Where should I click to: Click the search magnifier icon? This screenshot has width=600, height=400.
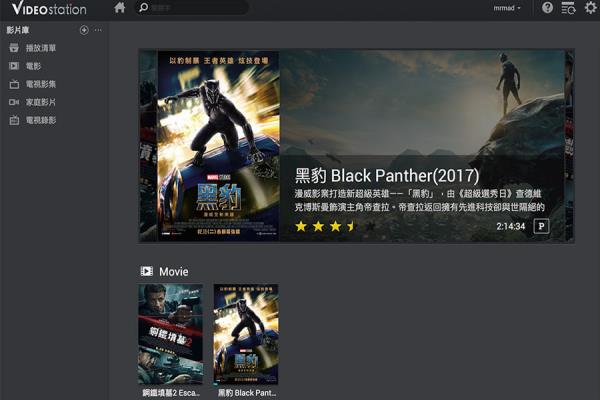(x=143, y=7)
